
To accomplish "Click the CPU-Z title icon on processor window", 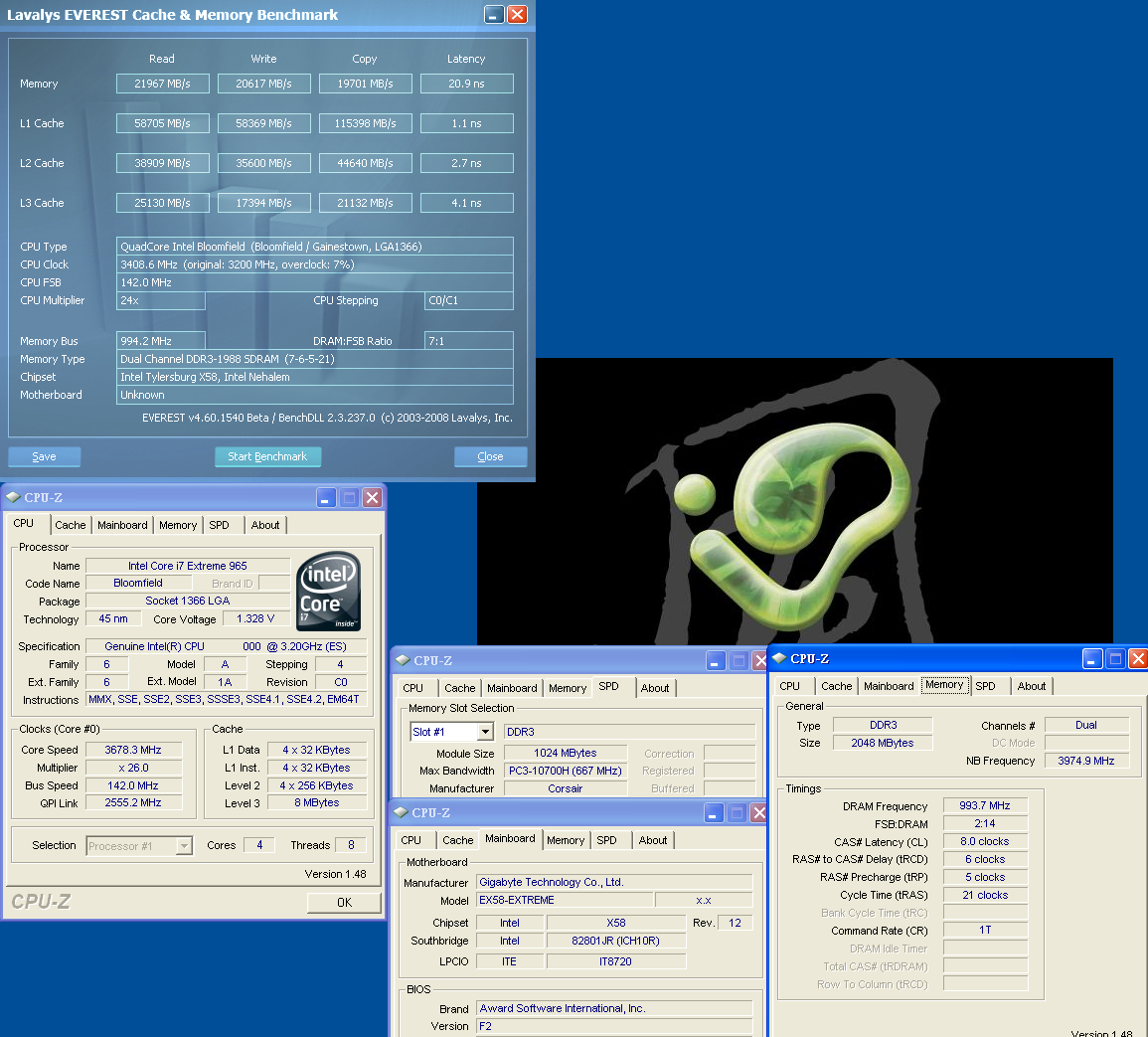I will pos(13,497).
